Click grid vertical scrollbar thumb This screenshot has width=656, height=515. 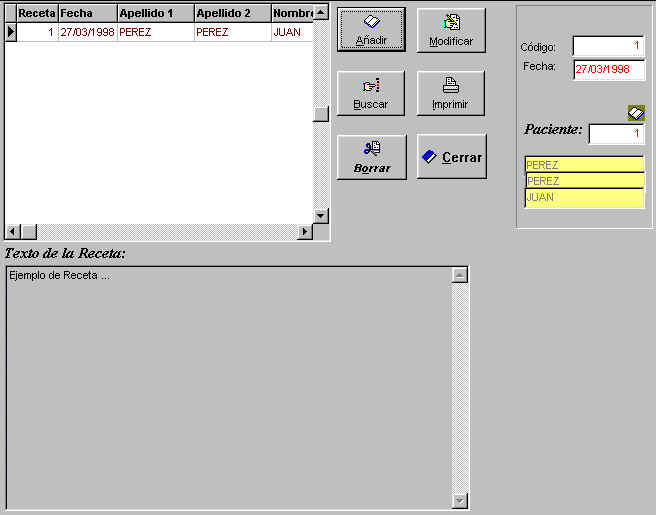pos(320,114)
